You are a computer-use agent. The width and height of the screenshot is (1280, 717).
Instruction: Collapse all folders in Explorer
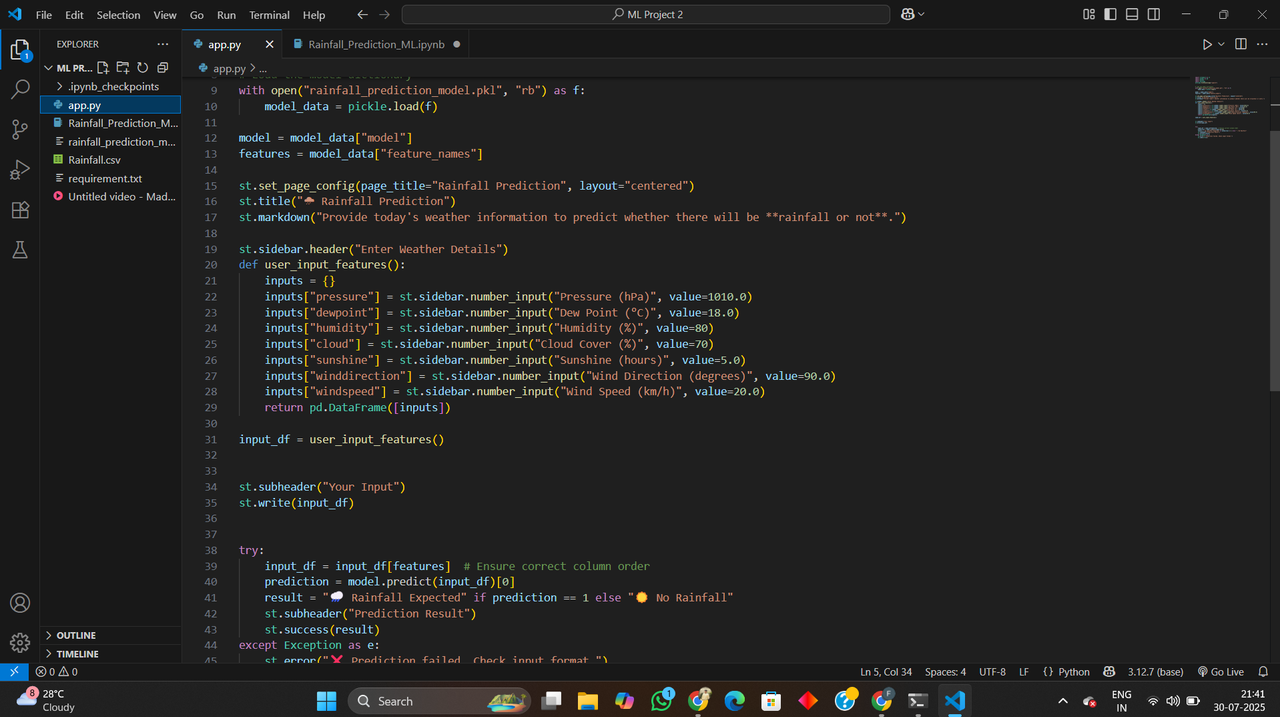(x=163, y=68)
